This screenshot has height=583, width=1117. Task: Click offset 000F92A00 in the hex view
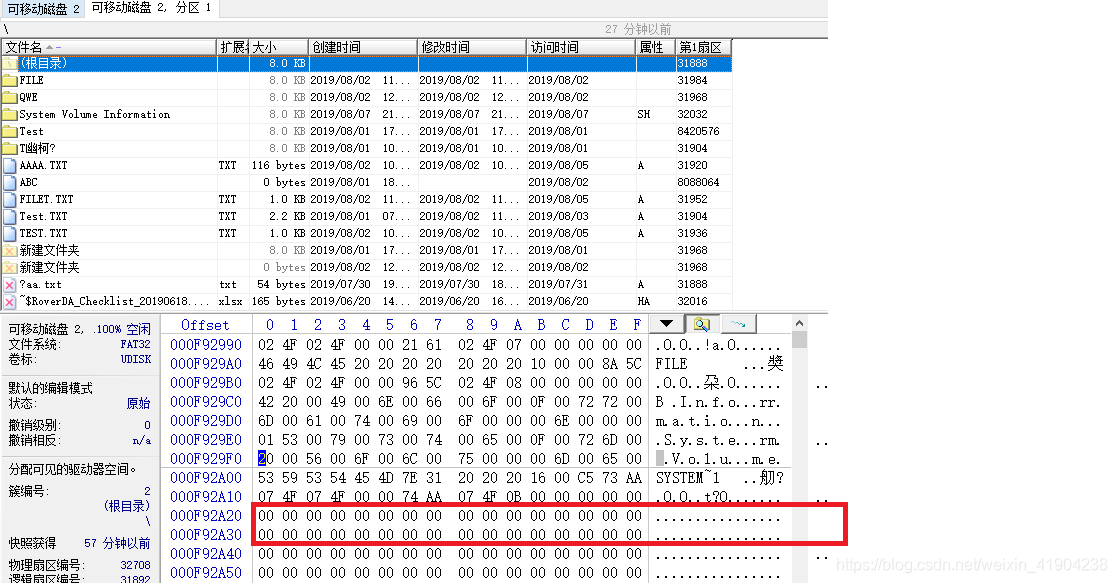coord(206,478)
